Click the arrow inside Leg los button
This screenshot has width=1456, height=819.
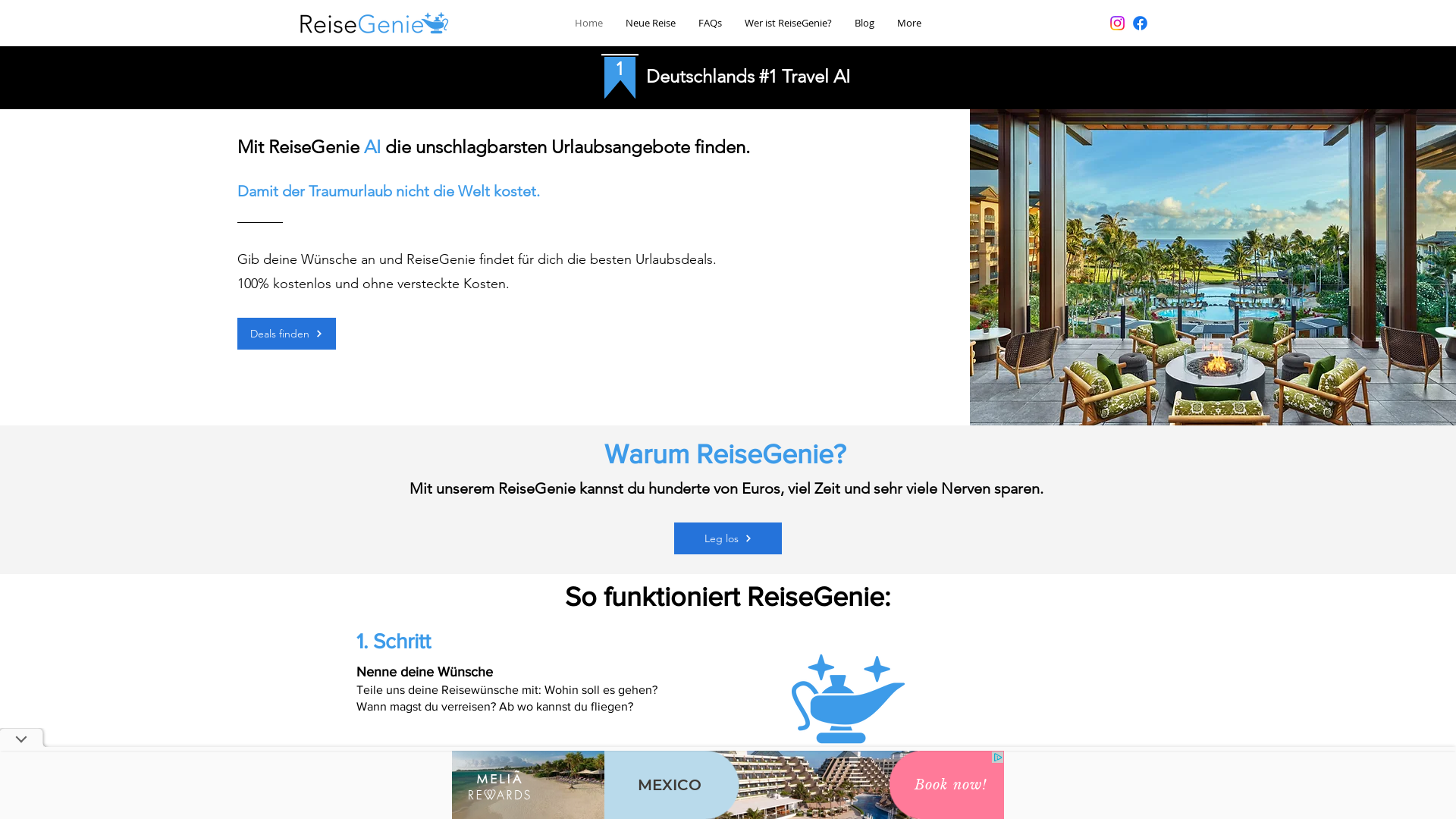click(x=748, y=538)
